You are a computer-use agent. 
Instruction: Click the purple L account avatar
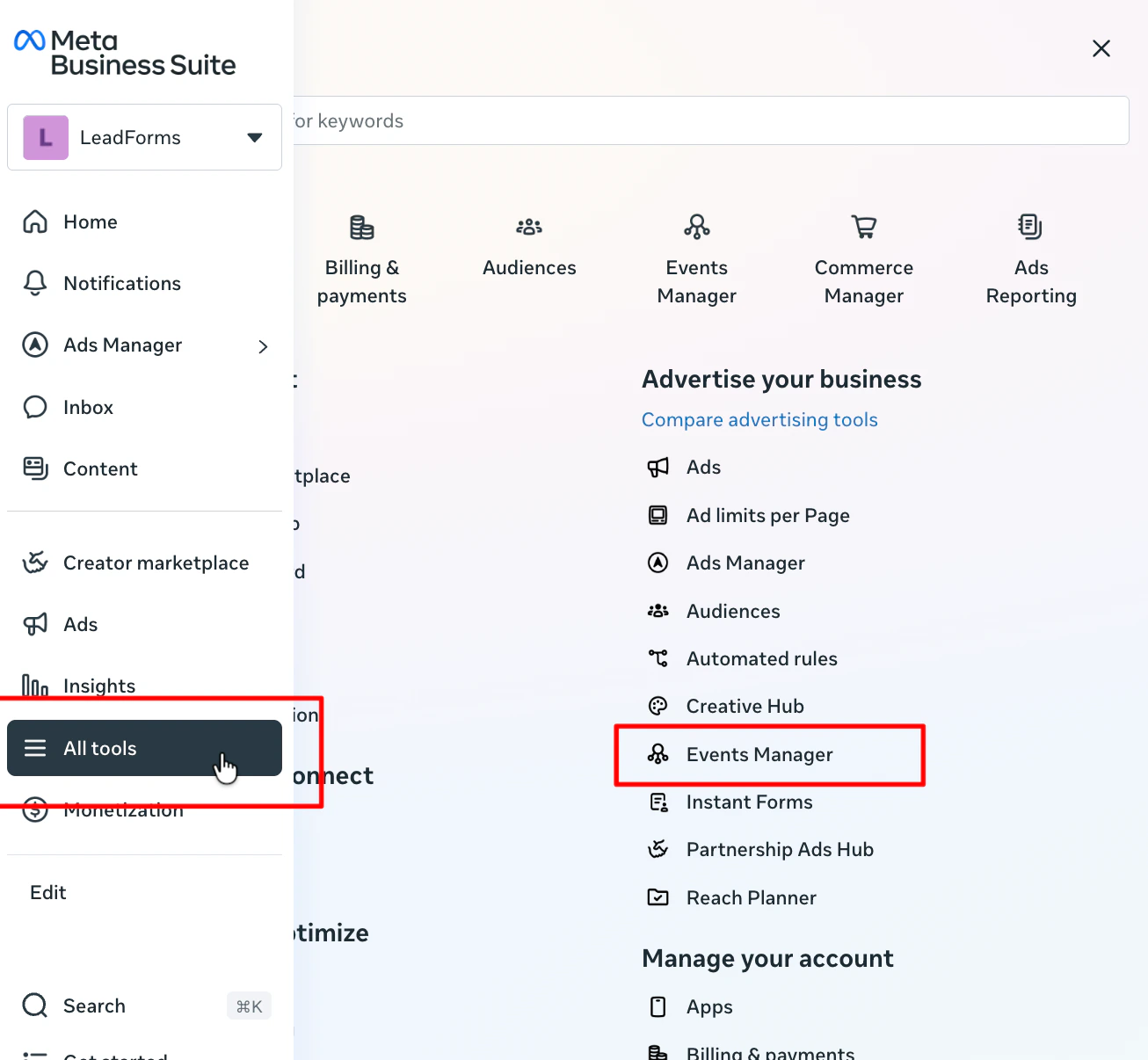46,137
